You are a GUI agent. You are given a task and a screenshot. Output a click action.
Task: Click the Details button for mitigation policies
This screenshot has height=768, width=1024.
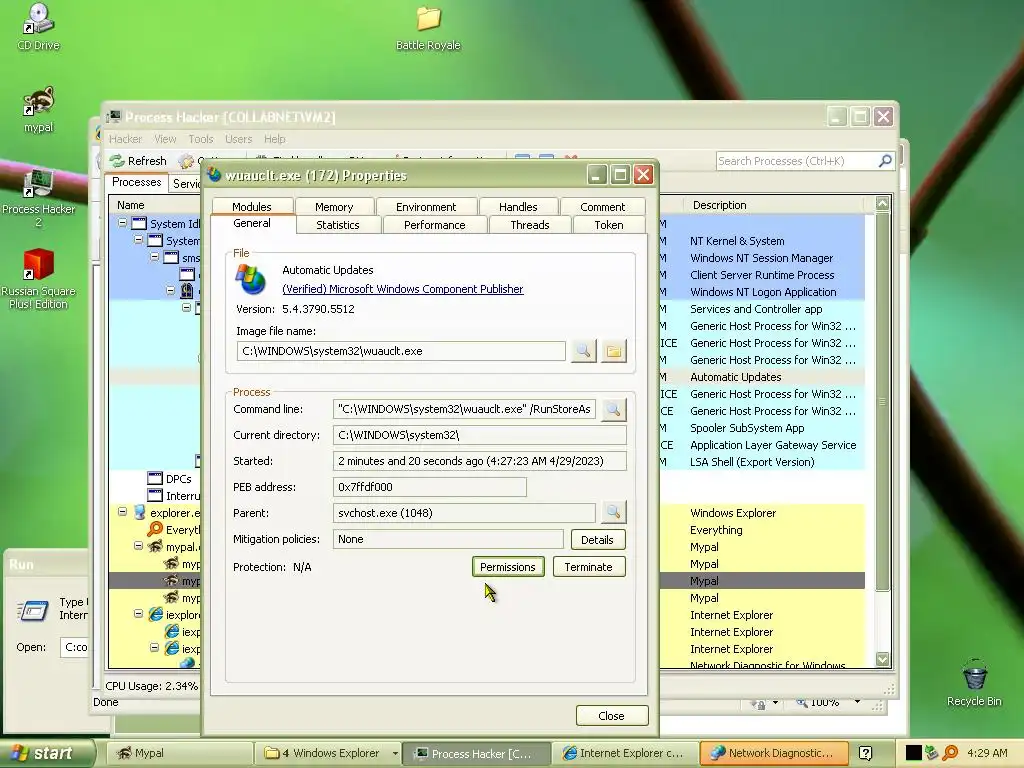598,539
